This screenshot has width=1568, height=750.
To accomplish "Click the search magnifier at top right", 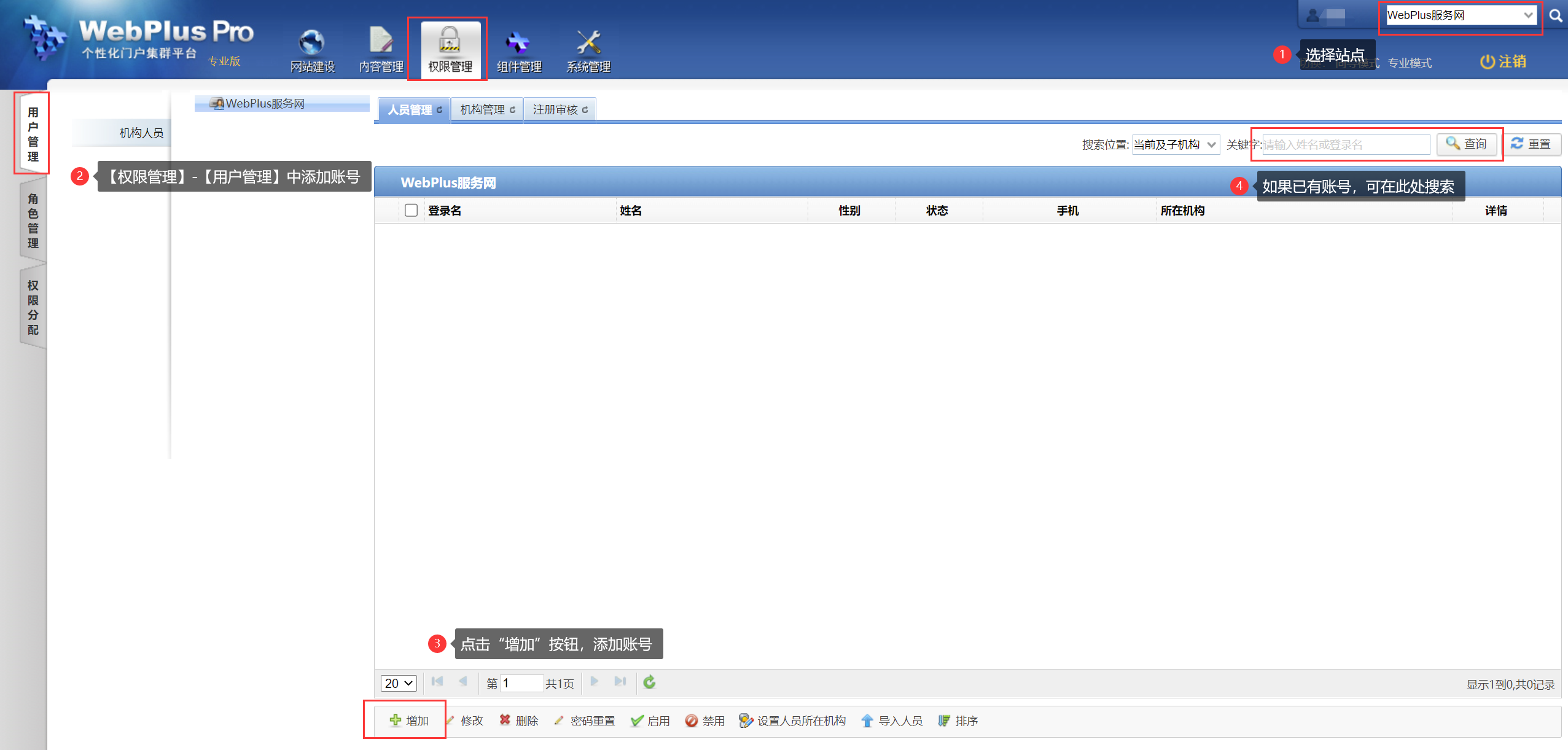I will point(1555,15).
